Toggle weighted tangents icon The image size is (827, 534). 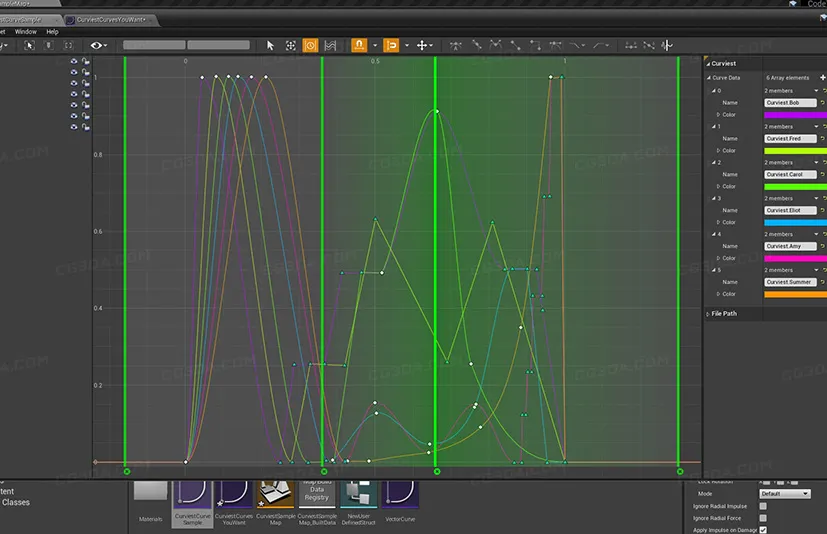(555, 45)
